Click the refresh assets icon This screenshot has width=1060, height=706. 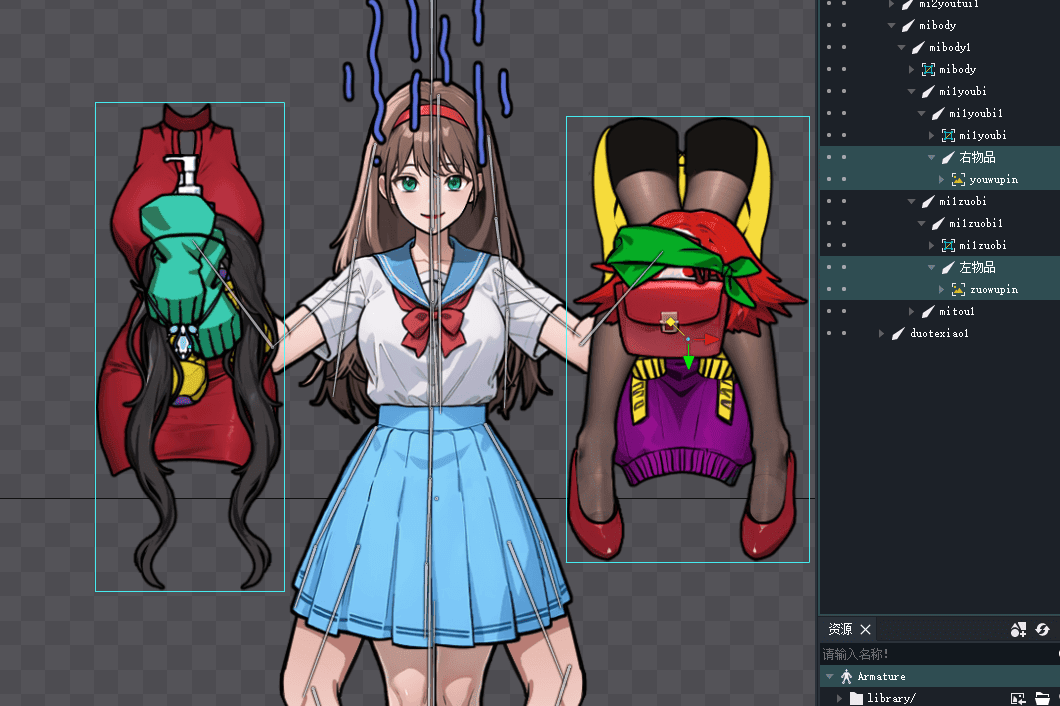(1042, 629)
